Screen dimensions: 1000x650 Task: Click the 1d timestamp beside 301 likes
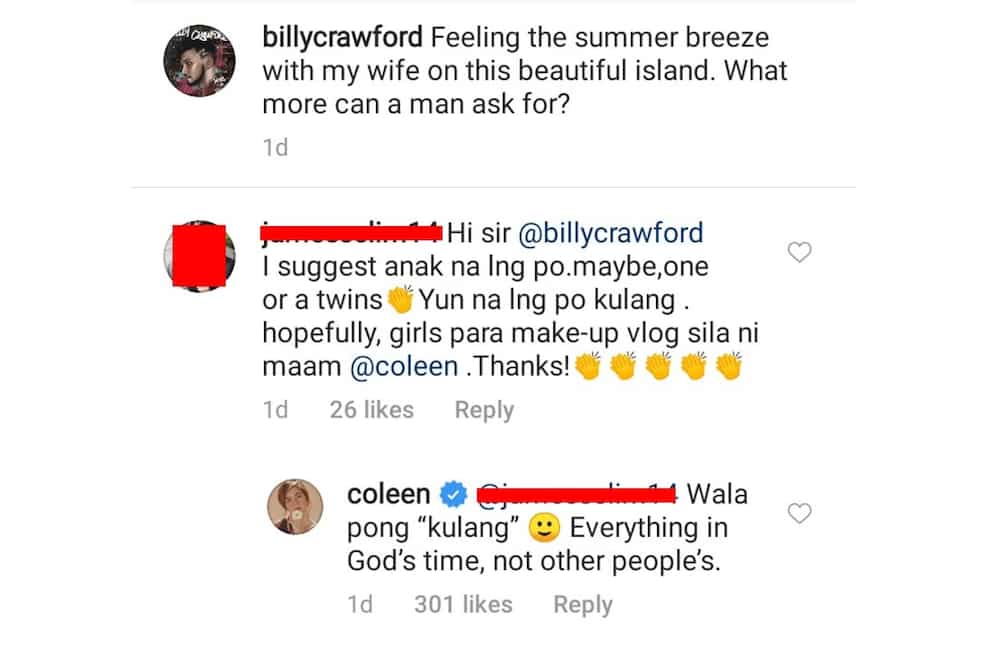tap(360, 604)
